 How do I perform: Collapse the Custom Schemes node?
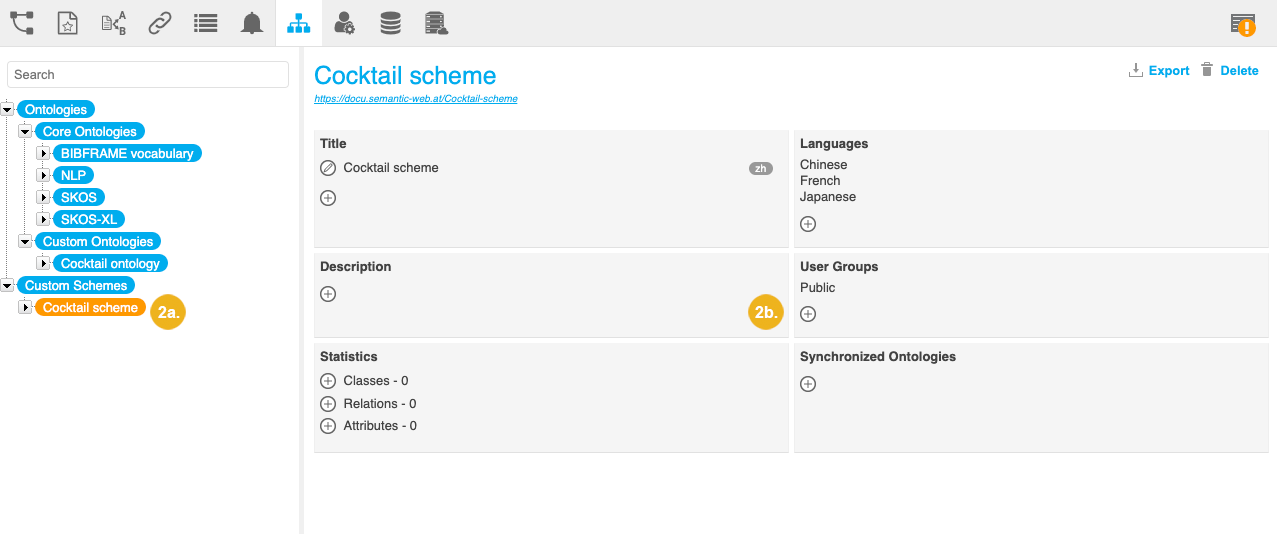pos(7,285)
